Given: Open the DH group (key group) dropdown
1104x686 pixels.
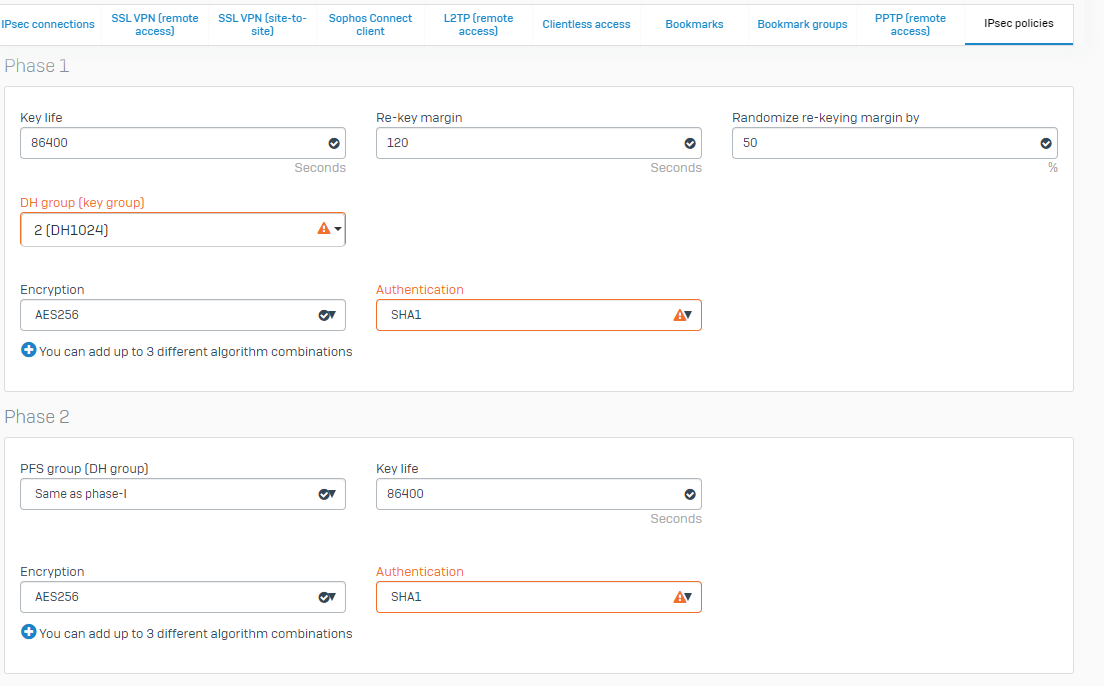Looking at the screenshot, I should [182, 230].
